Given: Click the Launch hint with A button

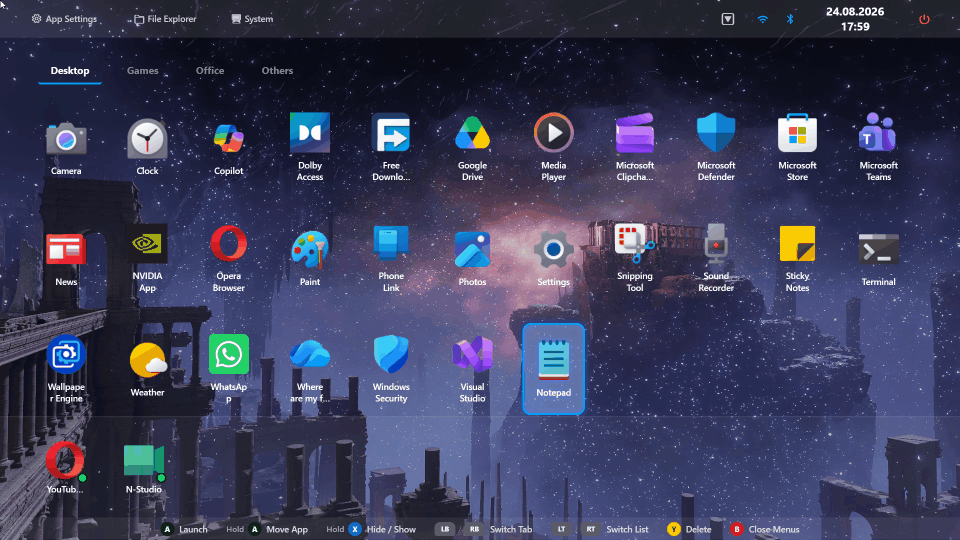Looking at the screenshot, I should coord(184,530).
